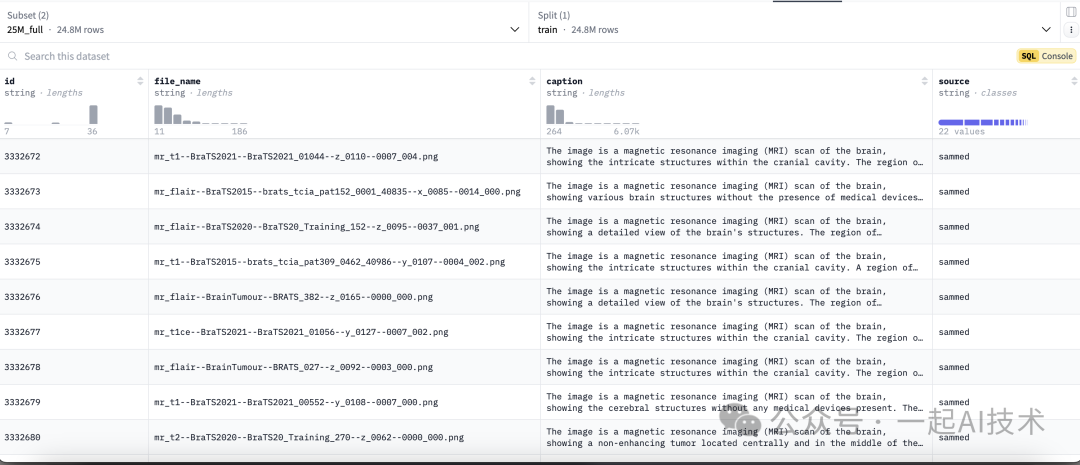Screen dimensions: 1080x465
Task: Sort by the file_name column arrows
Action: pos(532,81)
